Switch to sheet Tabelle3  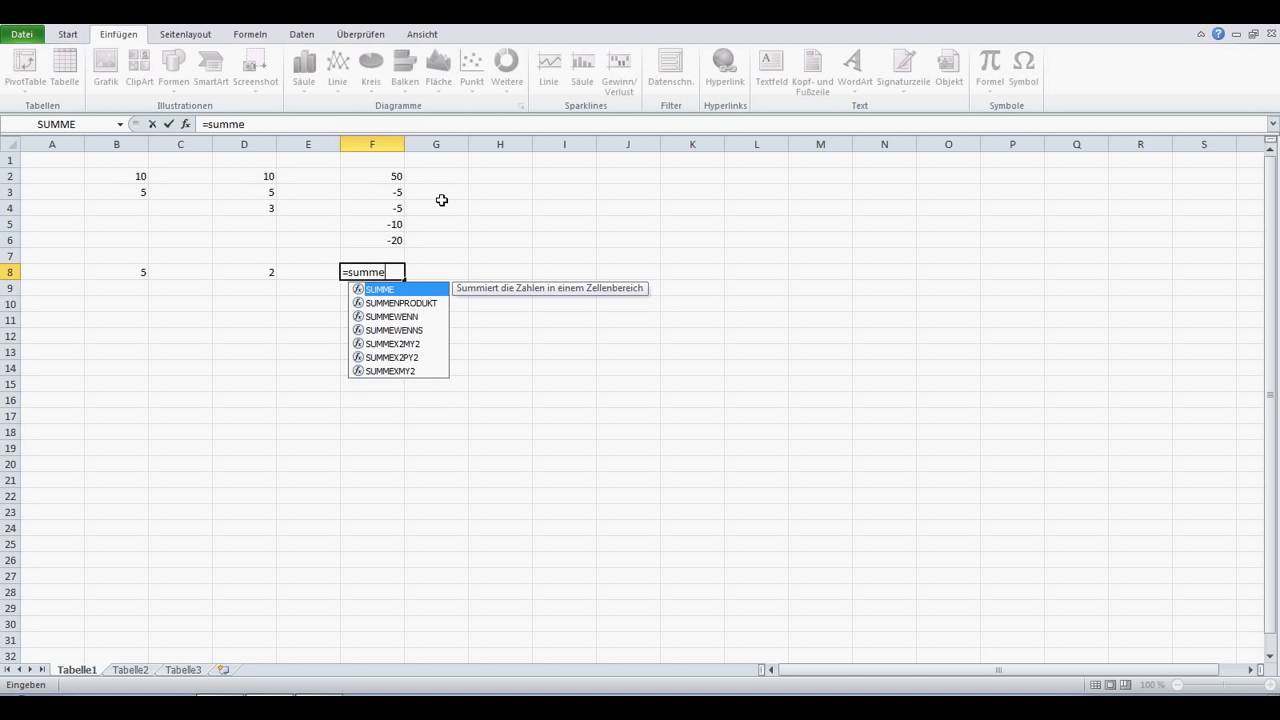tap(183, 670)
